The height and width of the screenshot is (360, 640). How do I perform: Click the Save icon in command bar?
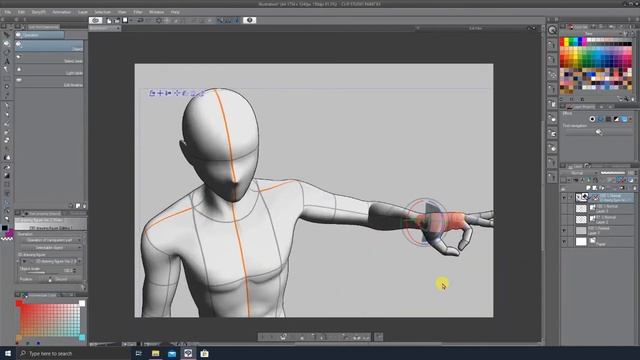125,20
